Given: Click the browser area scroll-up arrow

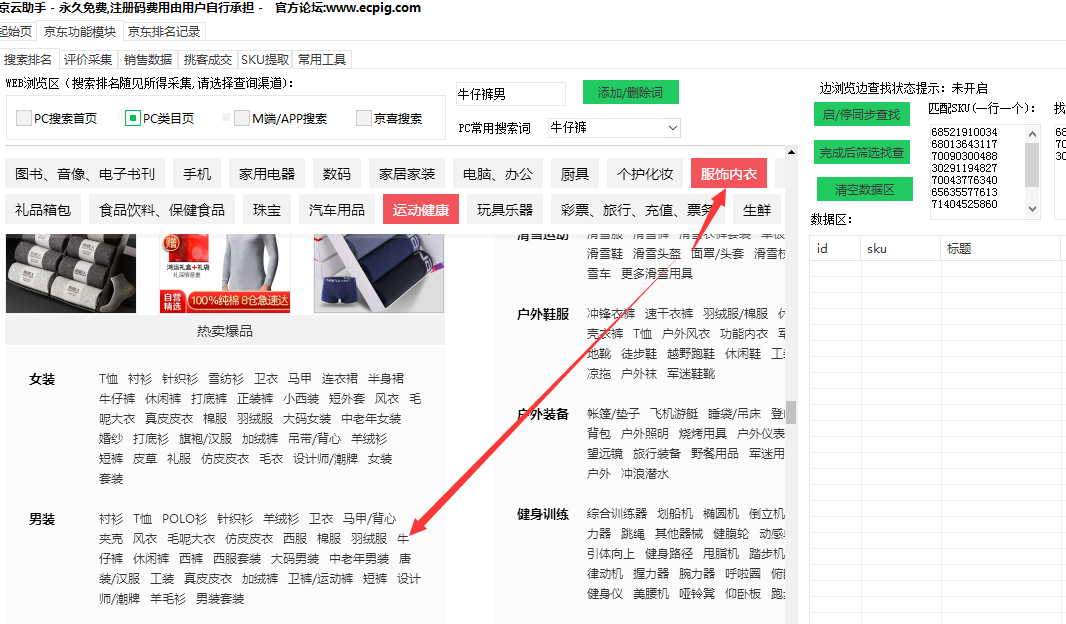Looking at the screenshot, I should [x=791, y=152].
